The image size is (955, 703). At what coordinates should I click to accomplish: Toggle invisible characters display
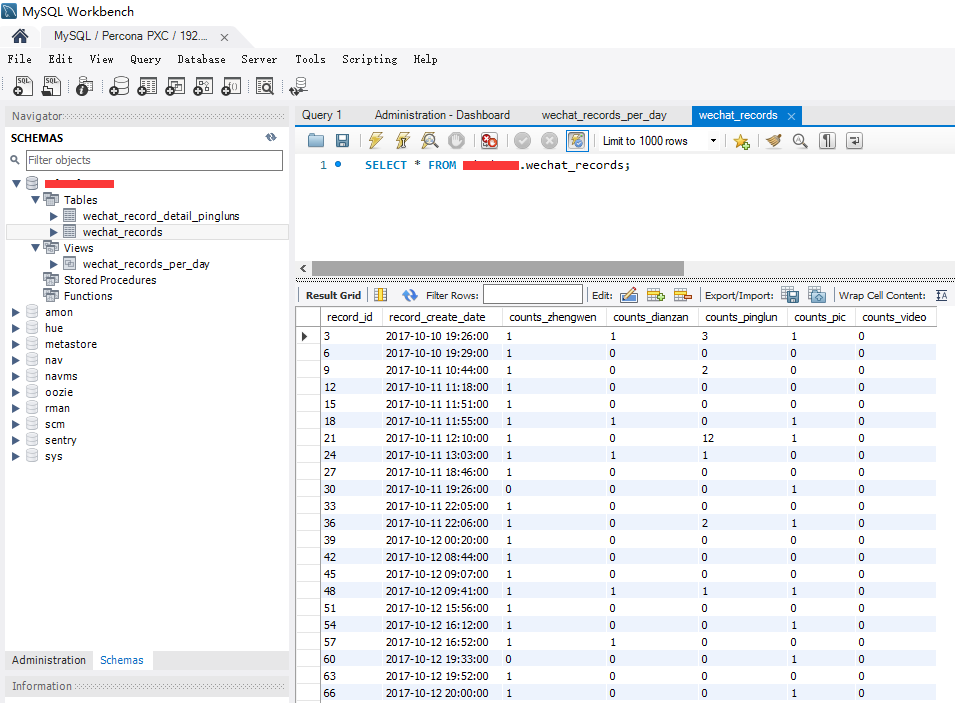[827, 141]
